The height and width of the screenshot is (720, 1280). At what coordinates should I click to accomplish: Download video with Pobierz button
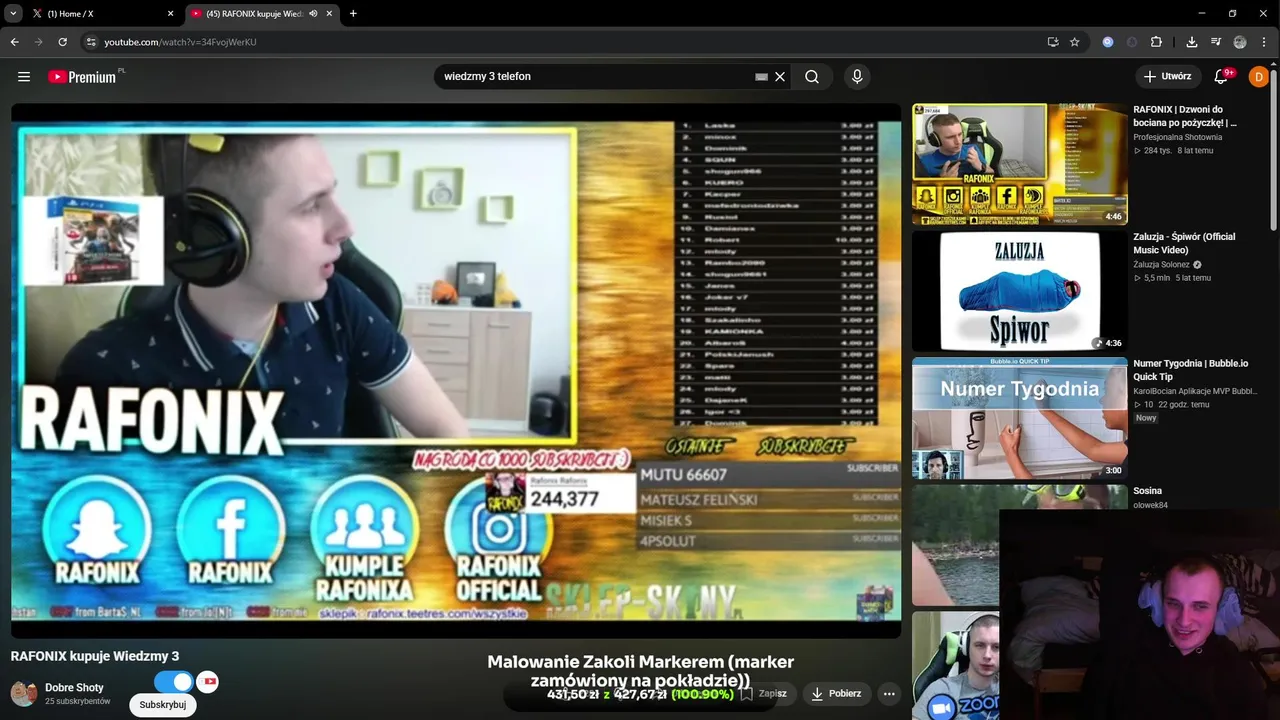coord(836,693)
